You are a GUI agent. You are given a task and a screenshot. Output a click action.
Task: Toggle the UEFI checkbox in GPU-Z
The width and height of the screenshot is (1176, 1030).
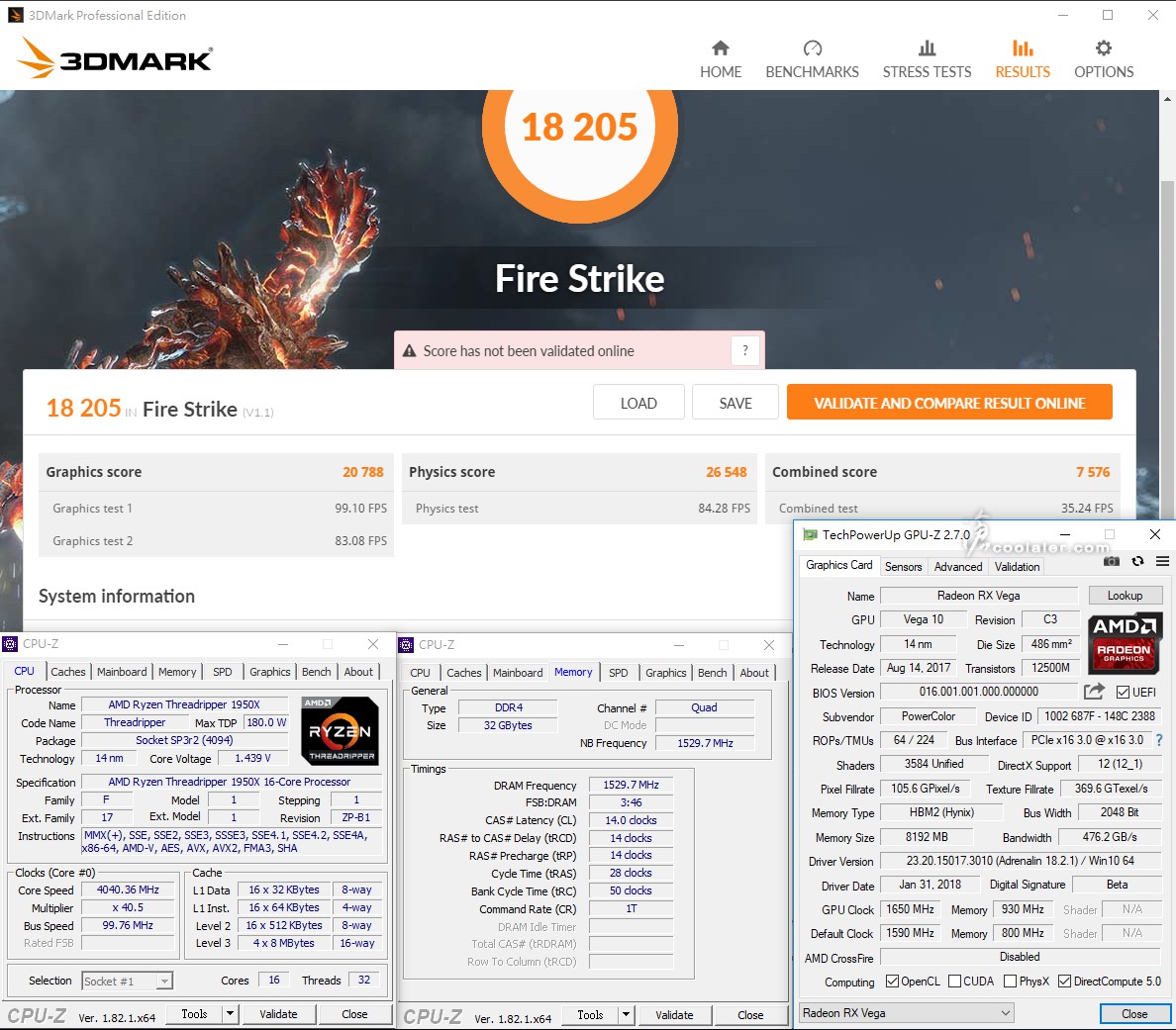click(x=1123, y=692)
